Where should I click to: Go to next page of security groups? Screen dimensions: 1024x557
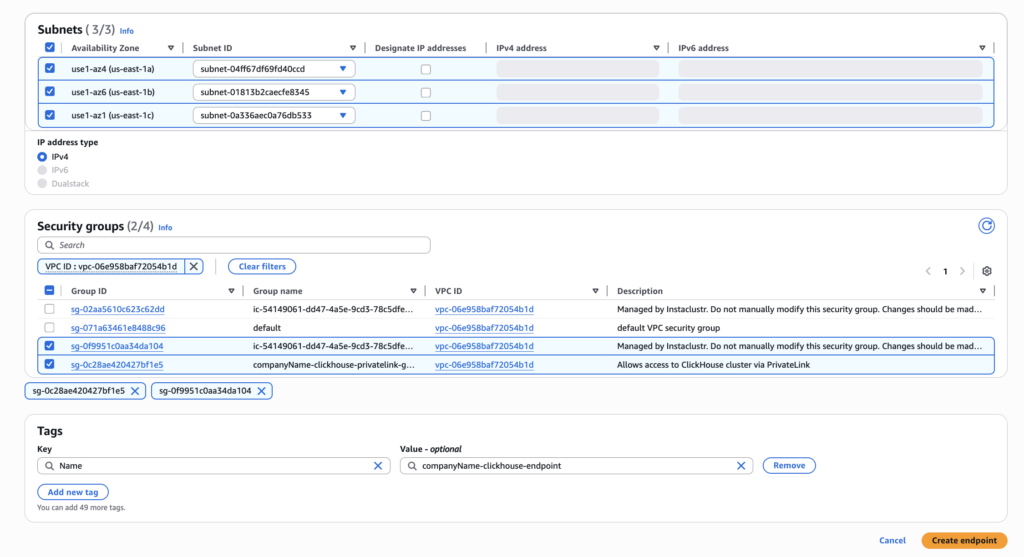(x=962, y=271)
